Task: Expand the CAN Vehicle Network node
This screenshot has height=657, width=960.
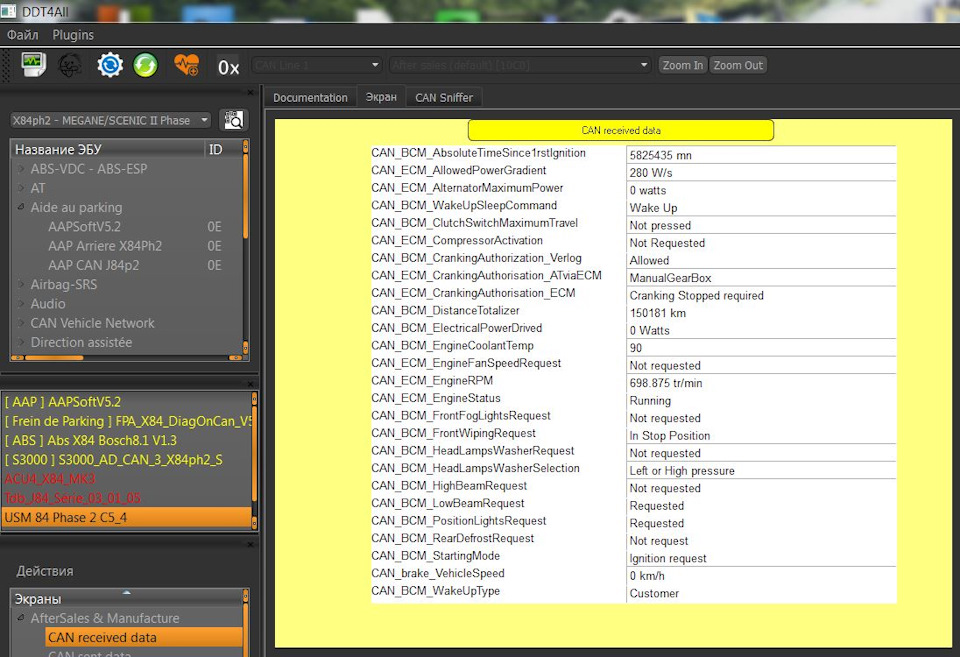Action: (x=21, y=323)
